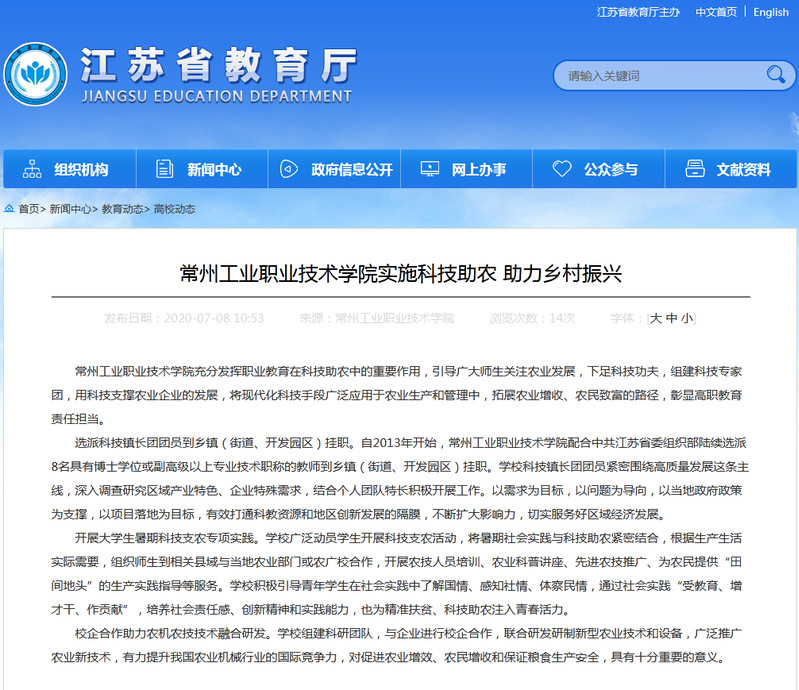Viewport: 799px width, 690px height.
Task: Click paragraph starting 开展大学生暑期科技支农
Action: coord(396,574)
